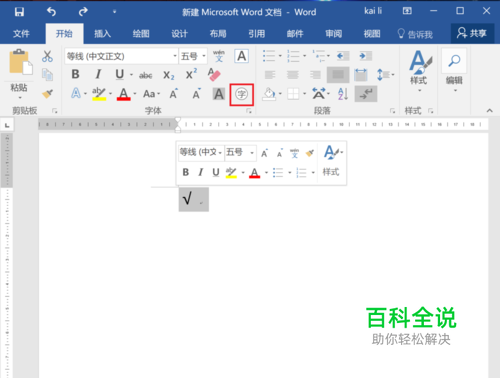Collapse the ribbon with the chevron

489,110
